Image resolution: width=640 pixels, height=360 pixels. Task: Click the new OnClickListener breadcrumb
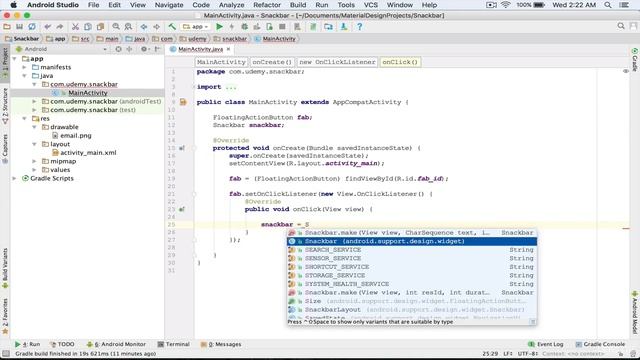click(337, 62)
